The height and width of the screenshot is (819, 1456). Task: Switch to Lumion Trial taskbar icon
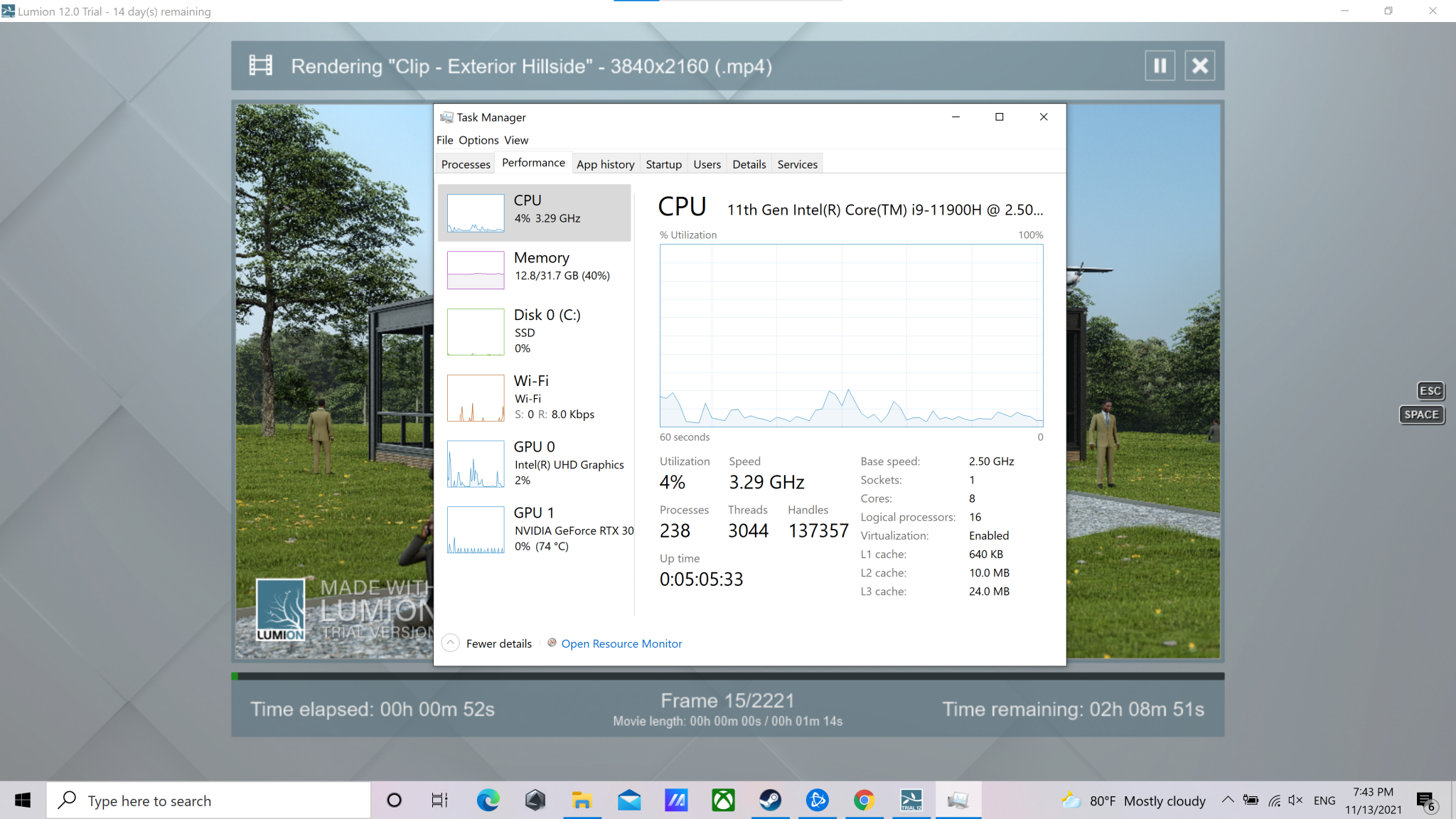[911, 801]
